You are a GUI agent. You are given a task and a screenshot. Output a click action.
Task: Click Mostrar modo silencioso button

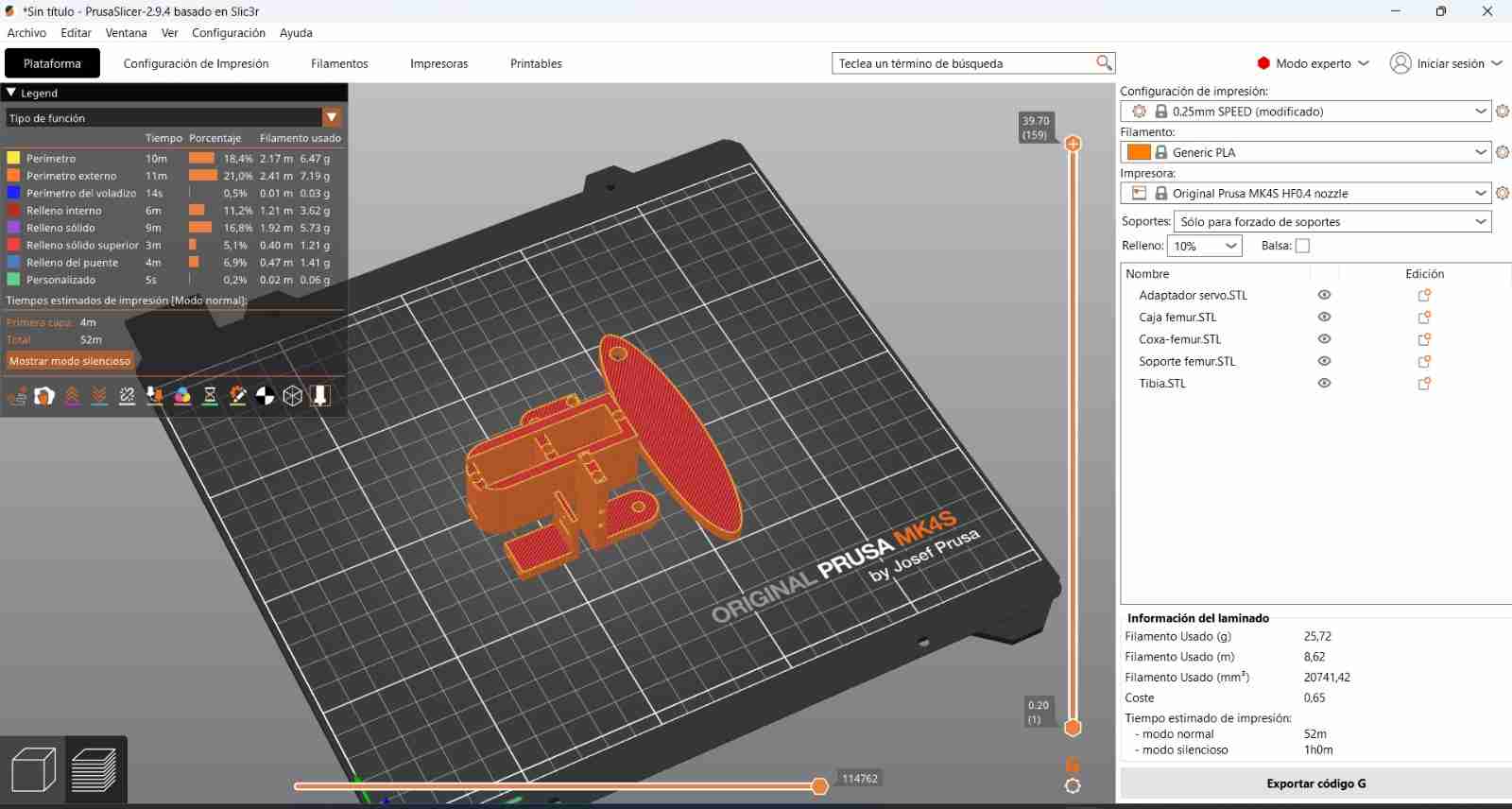pyautogui.click(x=70, y=361)
